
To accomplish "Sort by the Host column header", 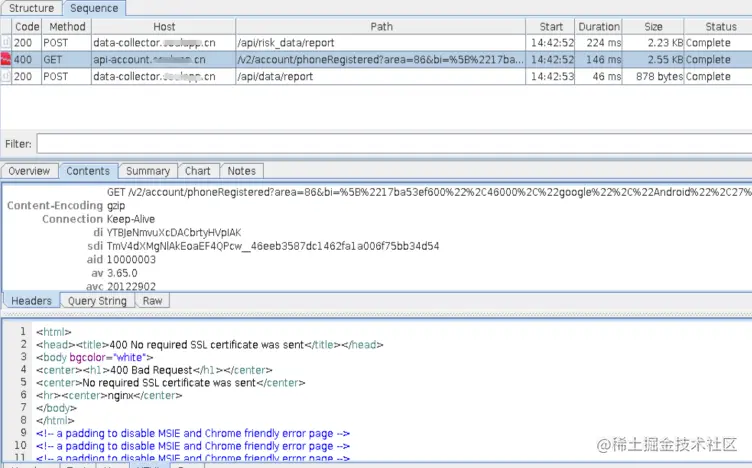I will (164, 26).
